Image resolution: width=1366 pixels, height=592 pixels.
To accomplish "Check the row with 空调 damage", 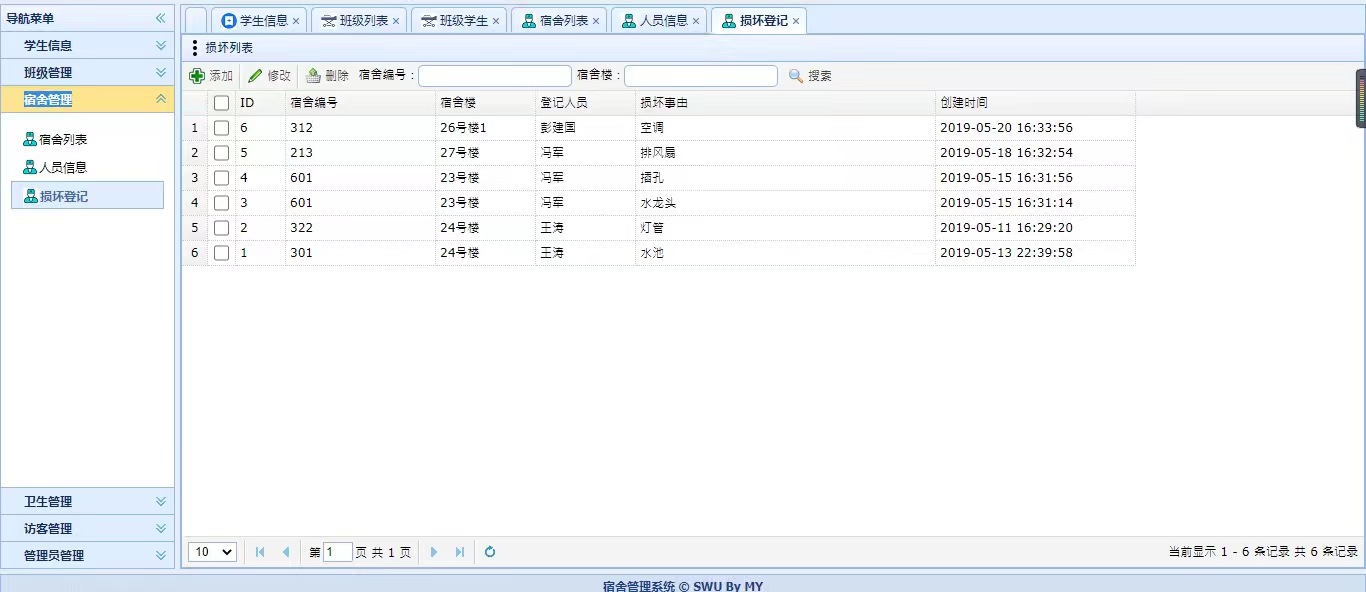I will coord(221,128).
